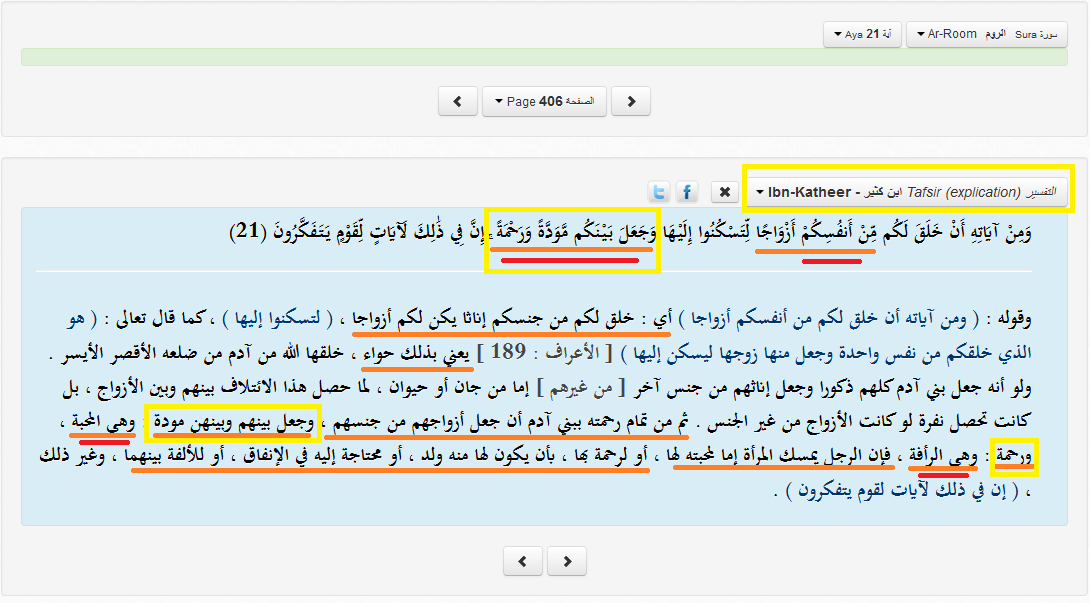The image size is (1090, 603).
Task: Share the verse on Facebook
Action: coord(687,192)
